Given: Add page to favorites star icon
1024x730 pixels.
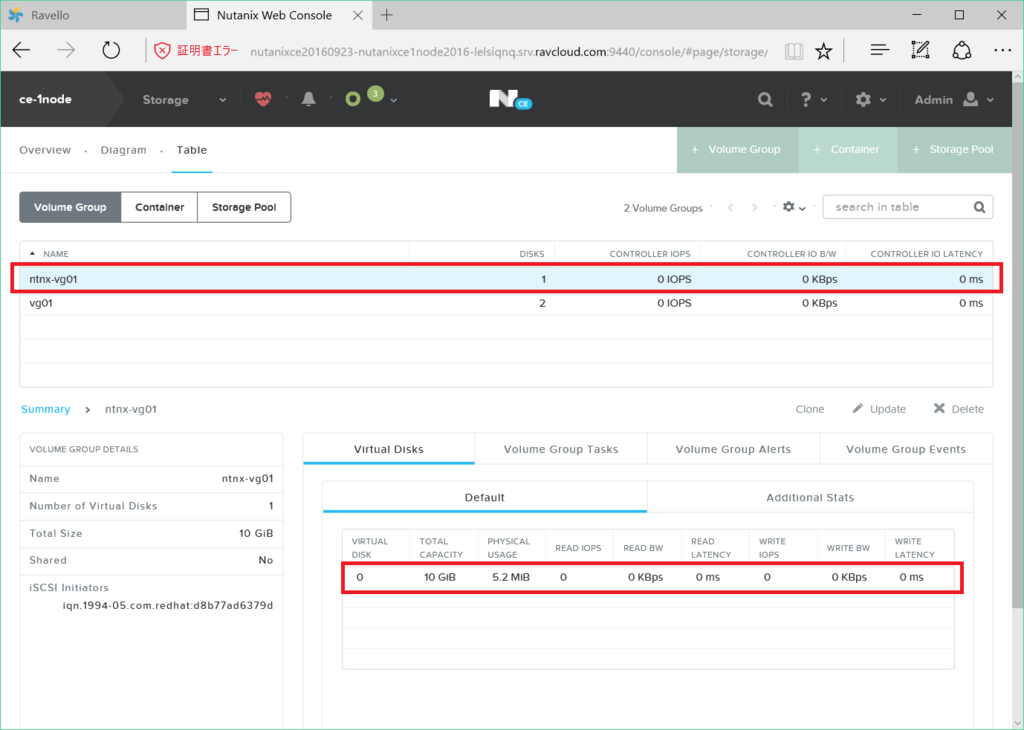Looking at the screenshot, I should 824,51.
